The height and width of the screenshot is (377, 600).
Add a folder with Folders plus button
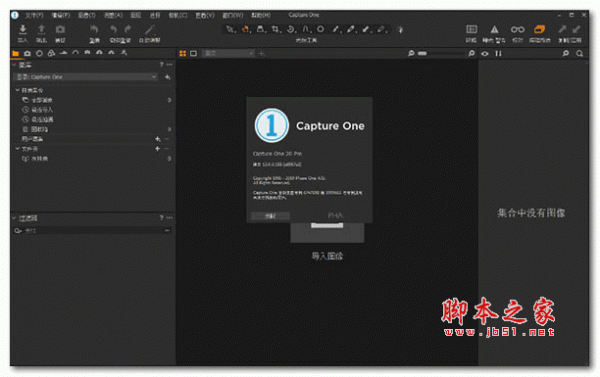157,149
